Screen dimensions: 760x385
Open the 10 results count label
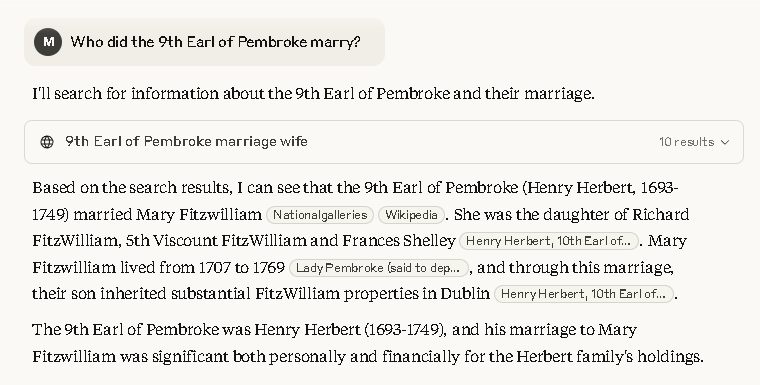click(686, 142)
